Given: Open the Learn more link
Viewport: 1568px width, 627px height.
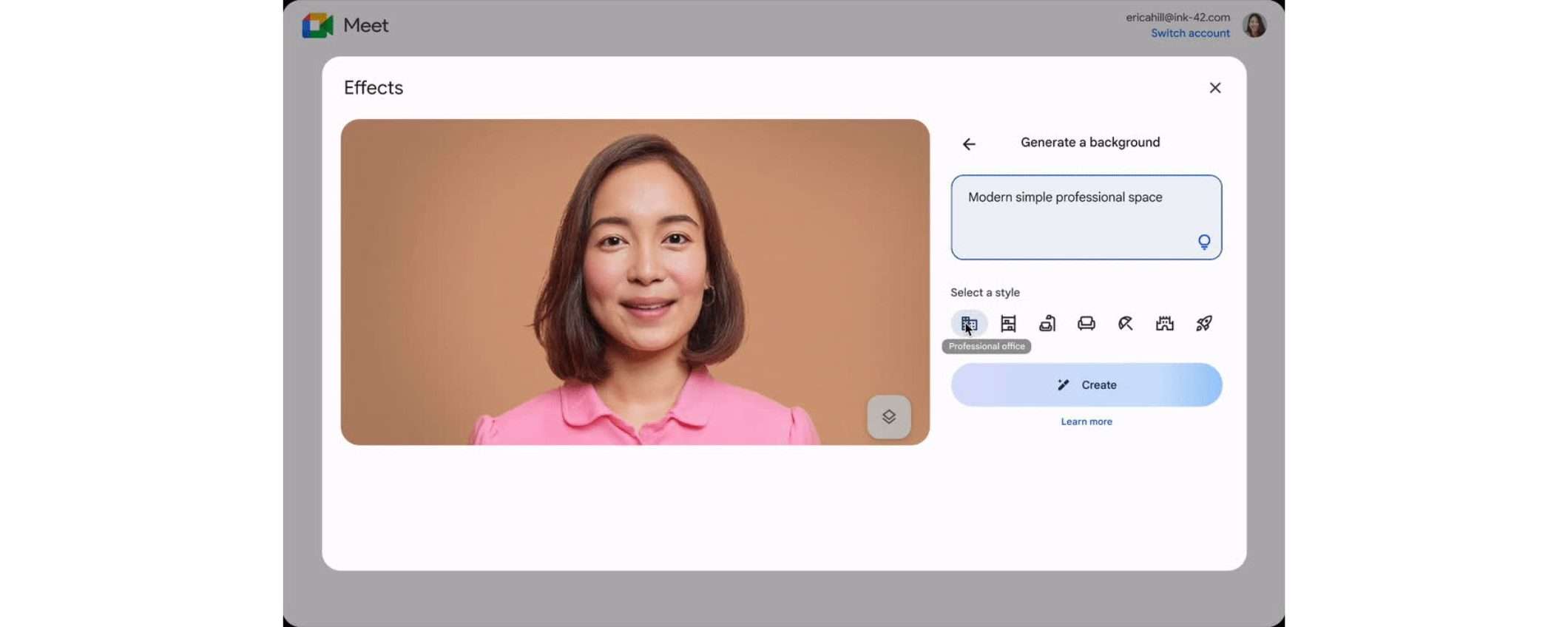Looking at the screenshot, I should pyautogui.click(x=1087, y=421).
